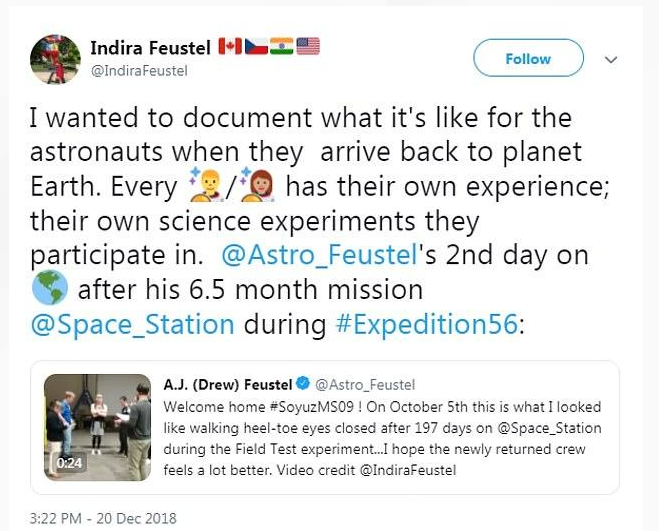Viewport: 659px width, 531px height.
Task: Click the 0:24 video duration badge
Action: 68,463
